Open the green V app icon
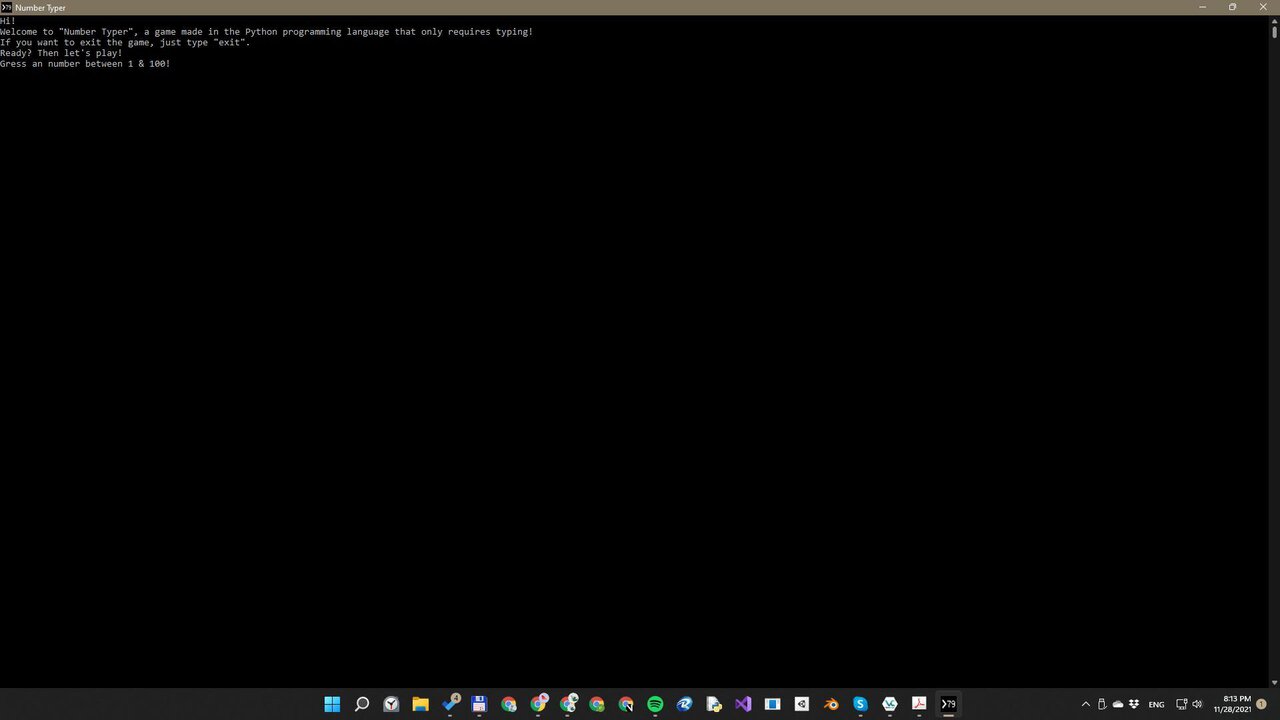 (890, 704)
